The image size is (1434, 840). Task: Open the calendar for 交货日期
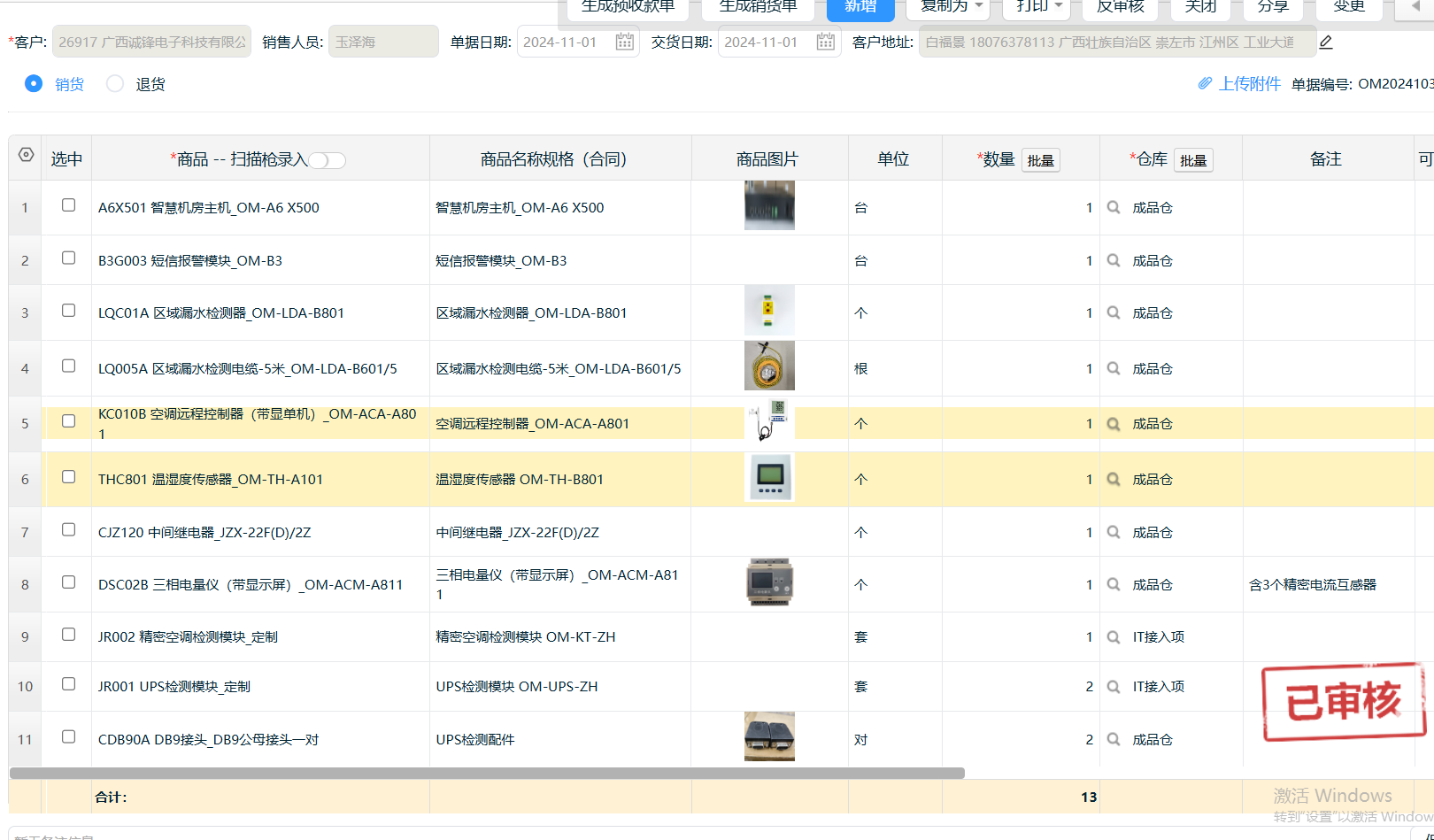click(x=825, y=42)
